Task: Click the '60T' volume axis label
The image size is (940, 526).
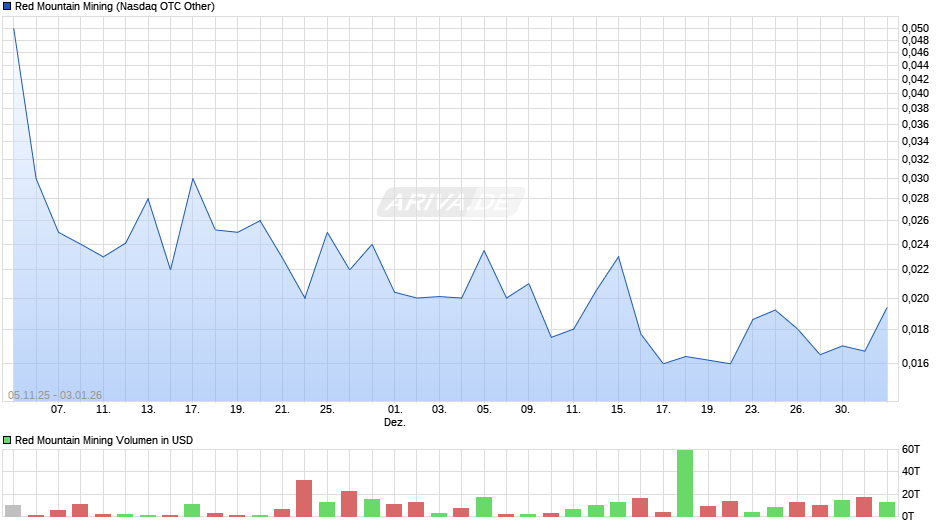Action: (x=911, y=449)
